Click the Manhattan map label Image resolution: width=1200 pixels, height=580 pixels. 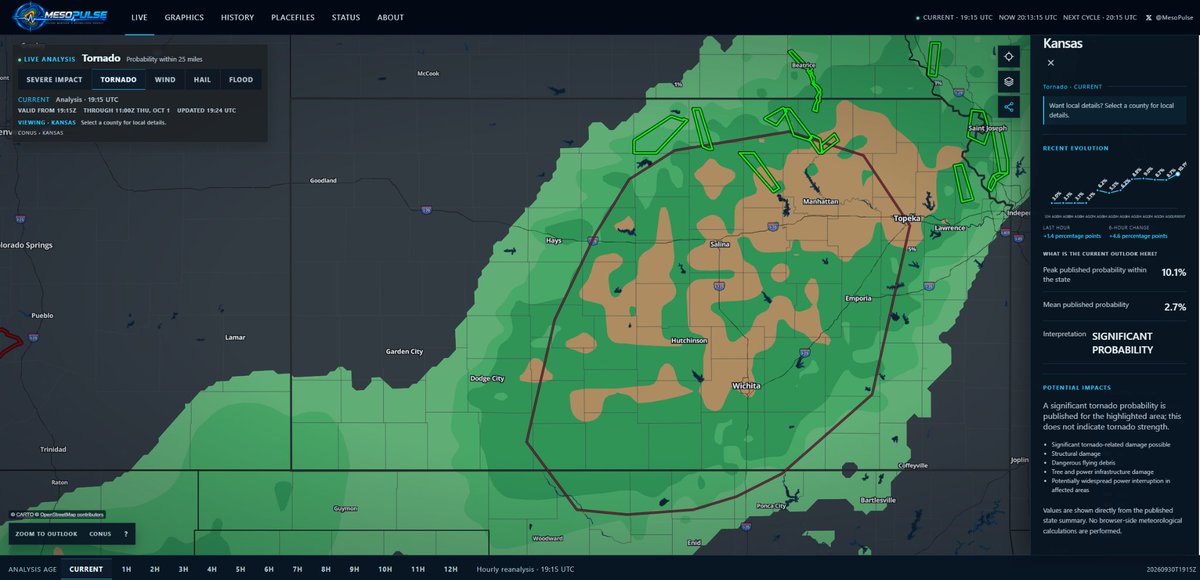[x=821, y=202]
